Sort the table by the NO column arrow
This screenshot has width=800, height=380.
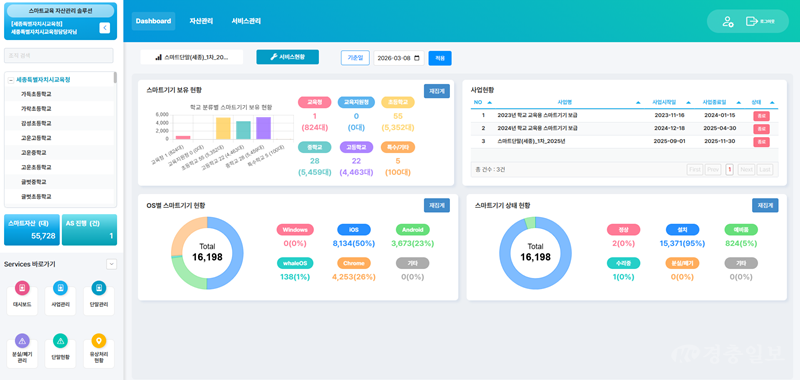tap(490, 103)
